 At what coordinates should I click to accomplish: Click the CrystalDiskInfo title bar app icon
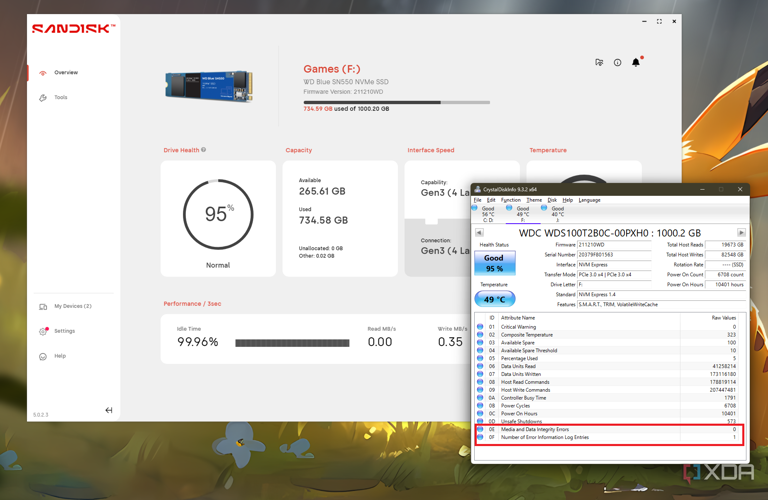(x=478, y=189)
